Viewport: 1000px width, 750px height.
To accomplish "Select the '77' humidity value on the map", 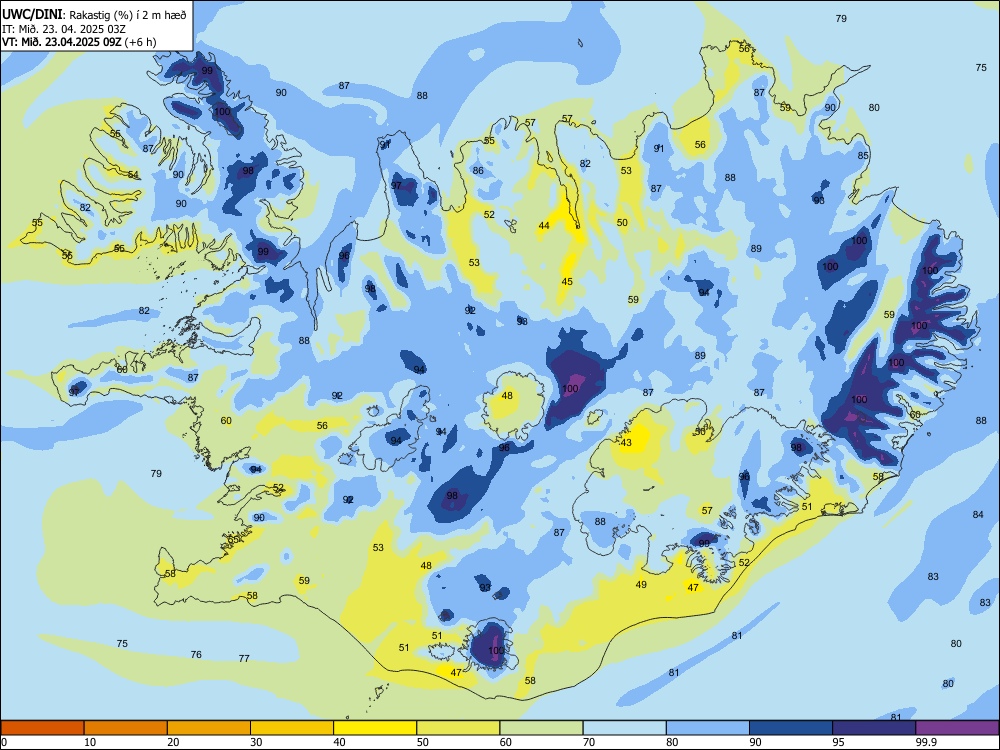I will click(x=244, y=658).
